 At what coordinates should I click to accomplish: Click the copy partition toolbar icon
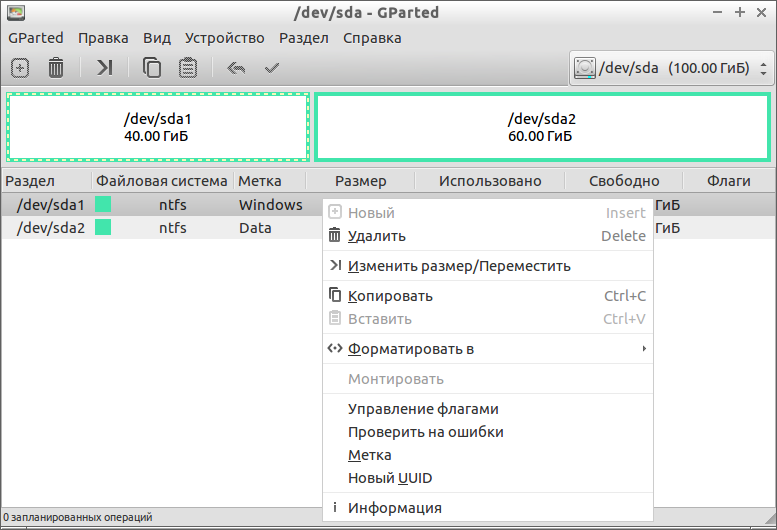pyautogui.click(x=152, y=68)
